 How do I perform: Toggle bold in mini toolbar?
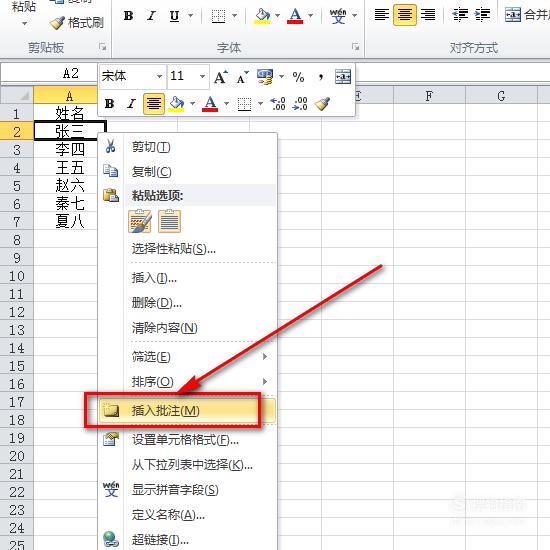tap(109, 103)
